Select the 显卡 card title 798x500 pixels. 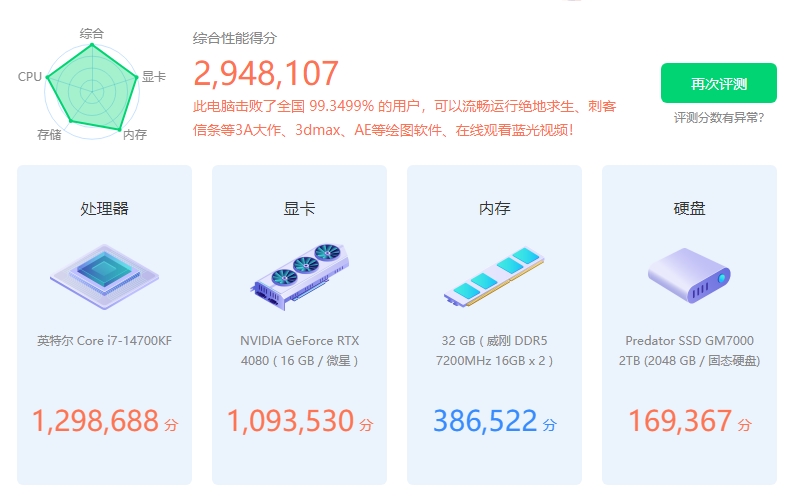(299, 208)
